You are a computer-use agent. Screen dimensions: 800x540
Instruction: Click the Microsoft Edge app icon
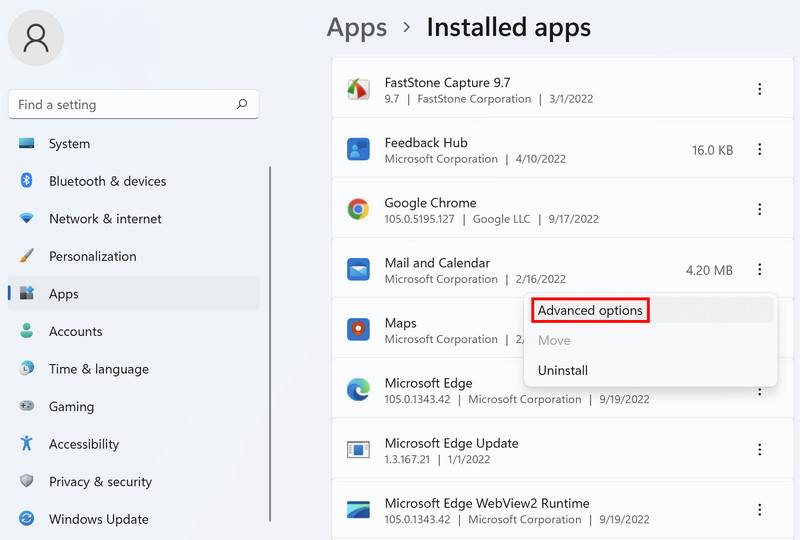(358, 389)
